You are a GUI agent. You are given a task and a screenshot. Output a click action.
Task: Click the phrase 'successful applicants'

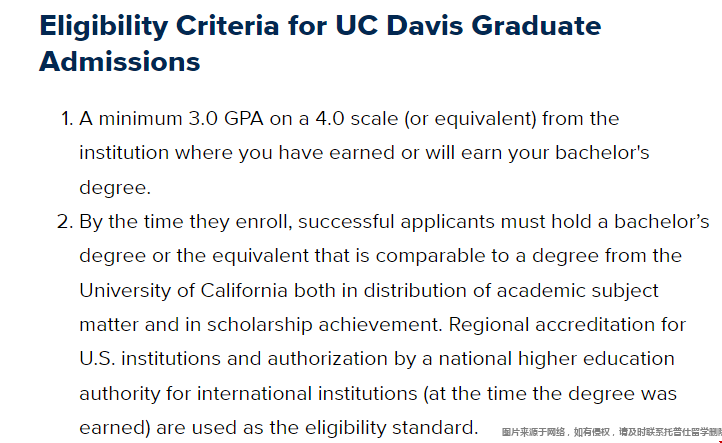click(x=396, y=222)
